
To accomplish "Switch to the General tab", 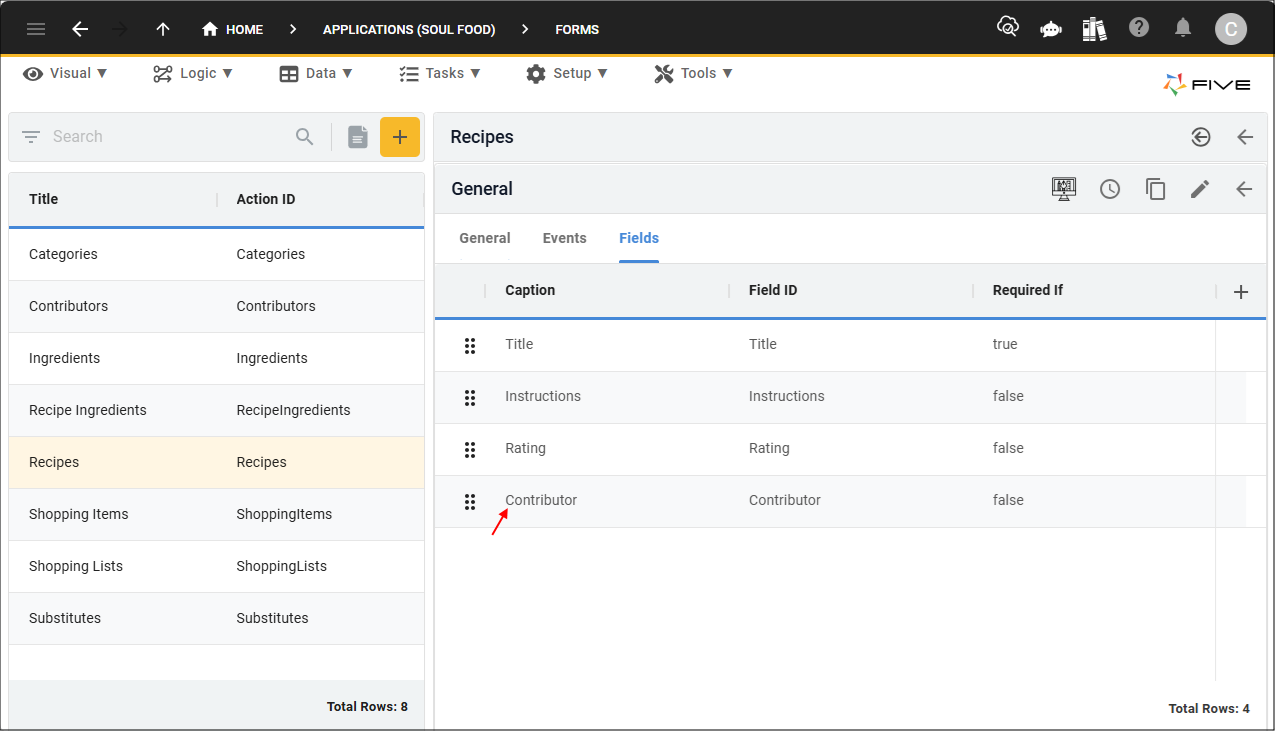I will (x=485, y=238).
